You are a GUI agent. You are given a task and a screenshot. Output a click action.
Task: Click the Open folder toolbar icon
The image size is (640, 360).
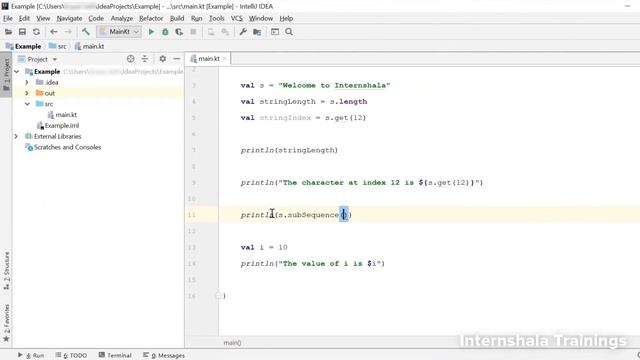pyautogui.click(x=8, y=32)
